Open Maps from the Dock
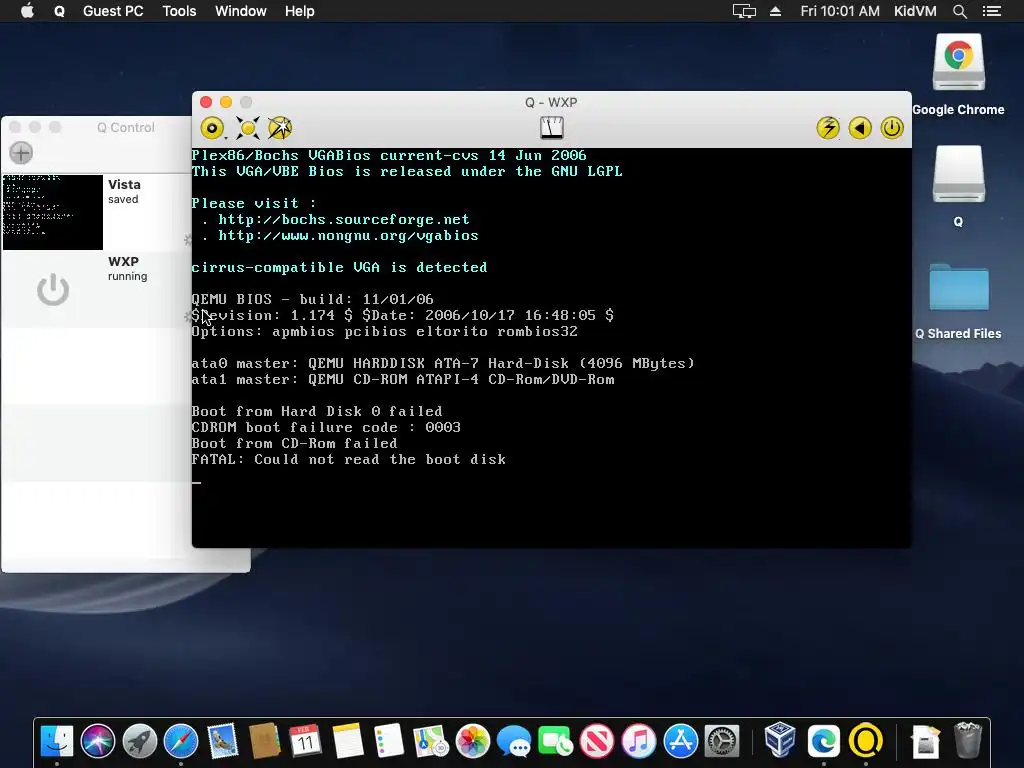 [430, 742]
